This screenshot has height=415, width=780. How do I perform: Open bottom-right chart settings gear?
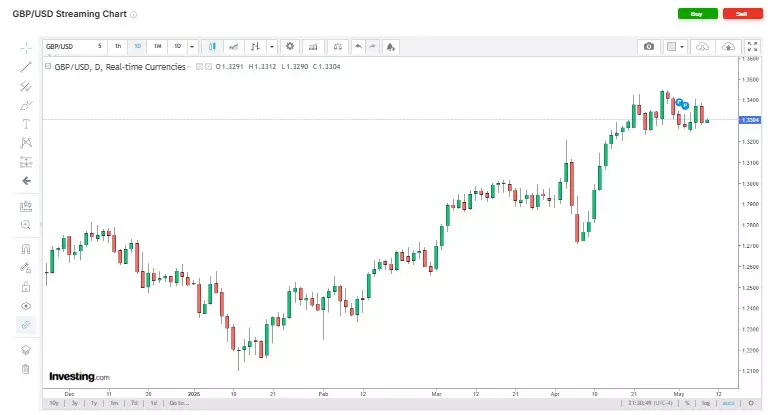pyautogui.click(x=751, y=403)
